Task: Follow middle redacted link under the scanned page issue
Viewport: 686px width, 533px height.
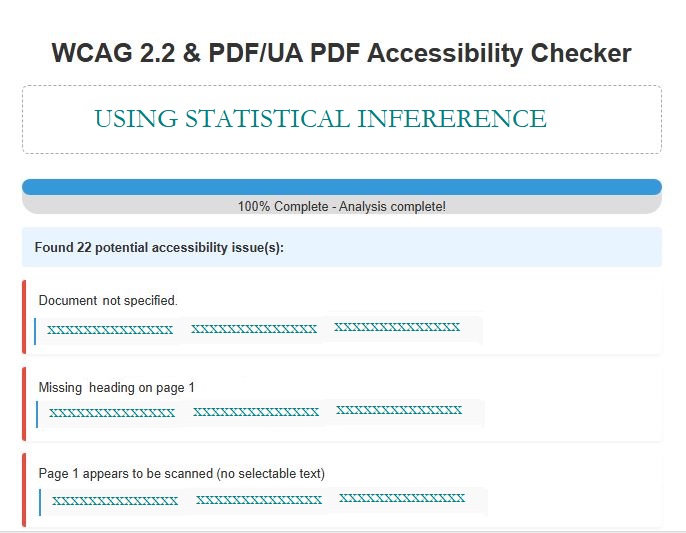Action: click(x=259, y=500)
